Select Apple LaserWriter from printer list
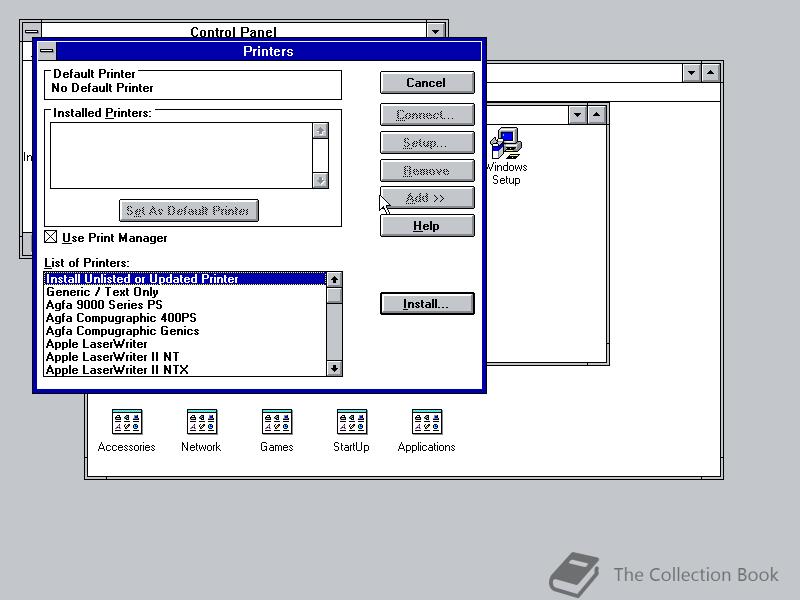 coord(120,345)
